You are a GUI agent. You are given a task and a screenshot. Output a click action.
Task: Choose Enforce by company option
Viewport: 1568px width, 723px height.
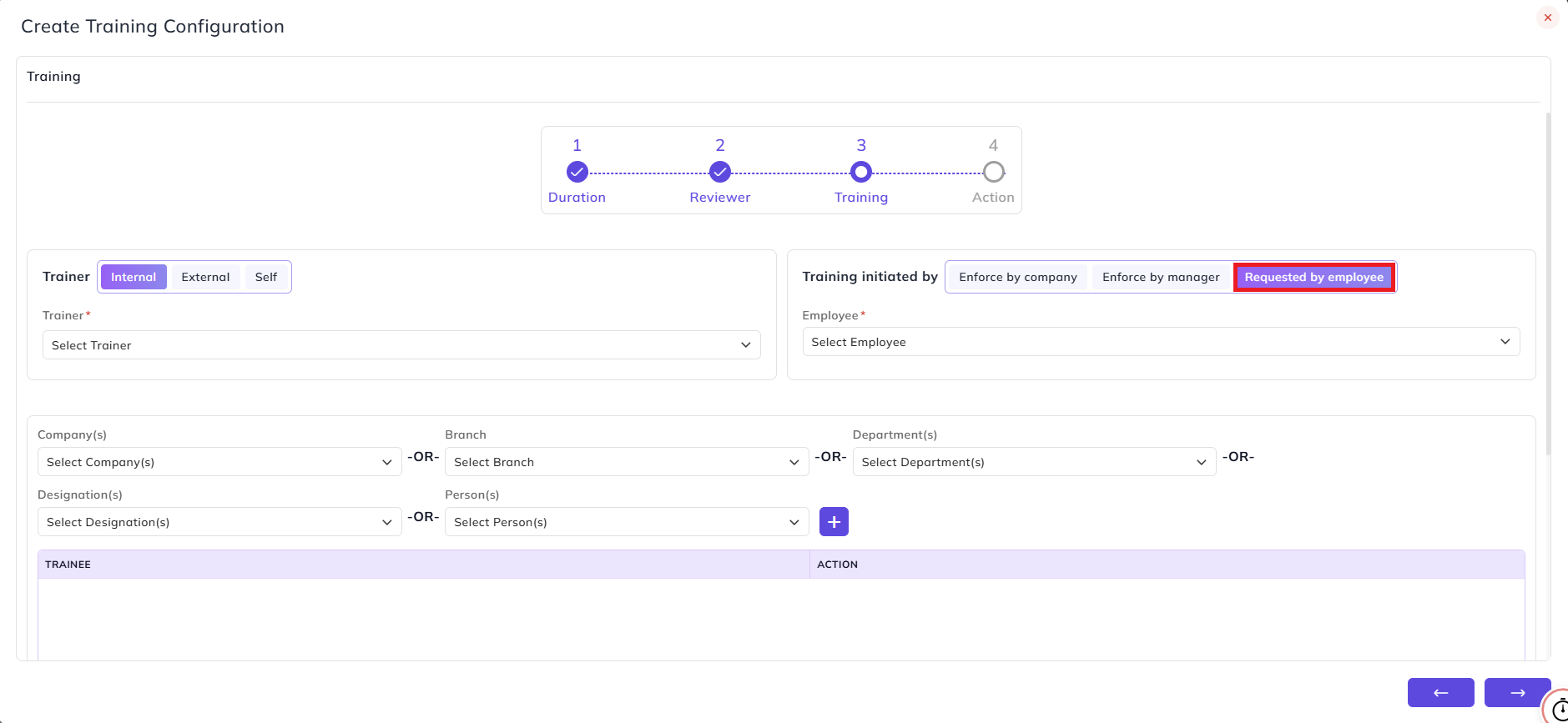[1018, 277]
